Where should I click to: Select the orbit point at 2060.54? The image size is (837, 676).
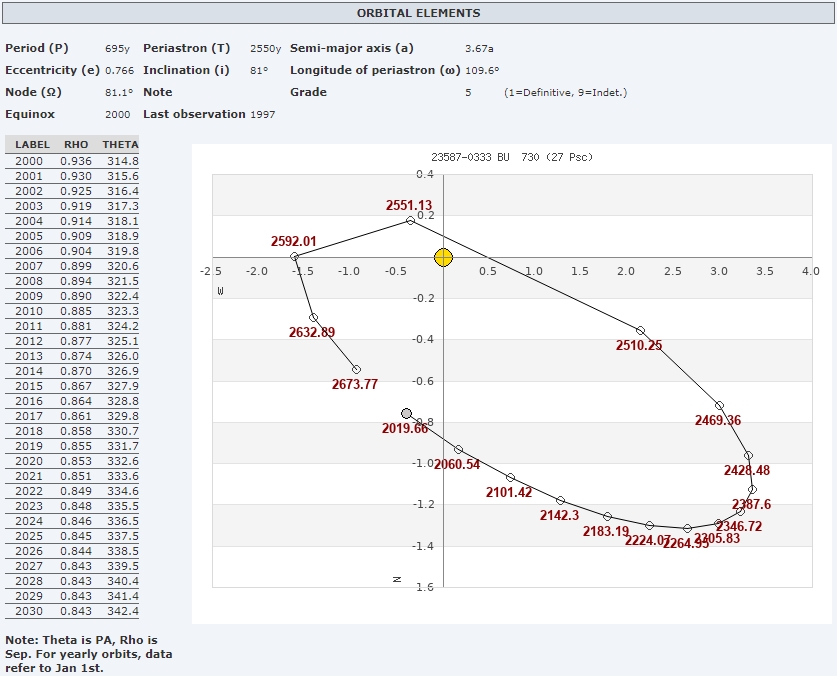pos(458,450)
